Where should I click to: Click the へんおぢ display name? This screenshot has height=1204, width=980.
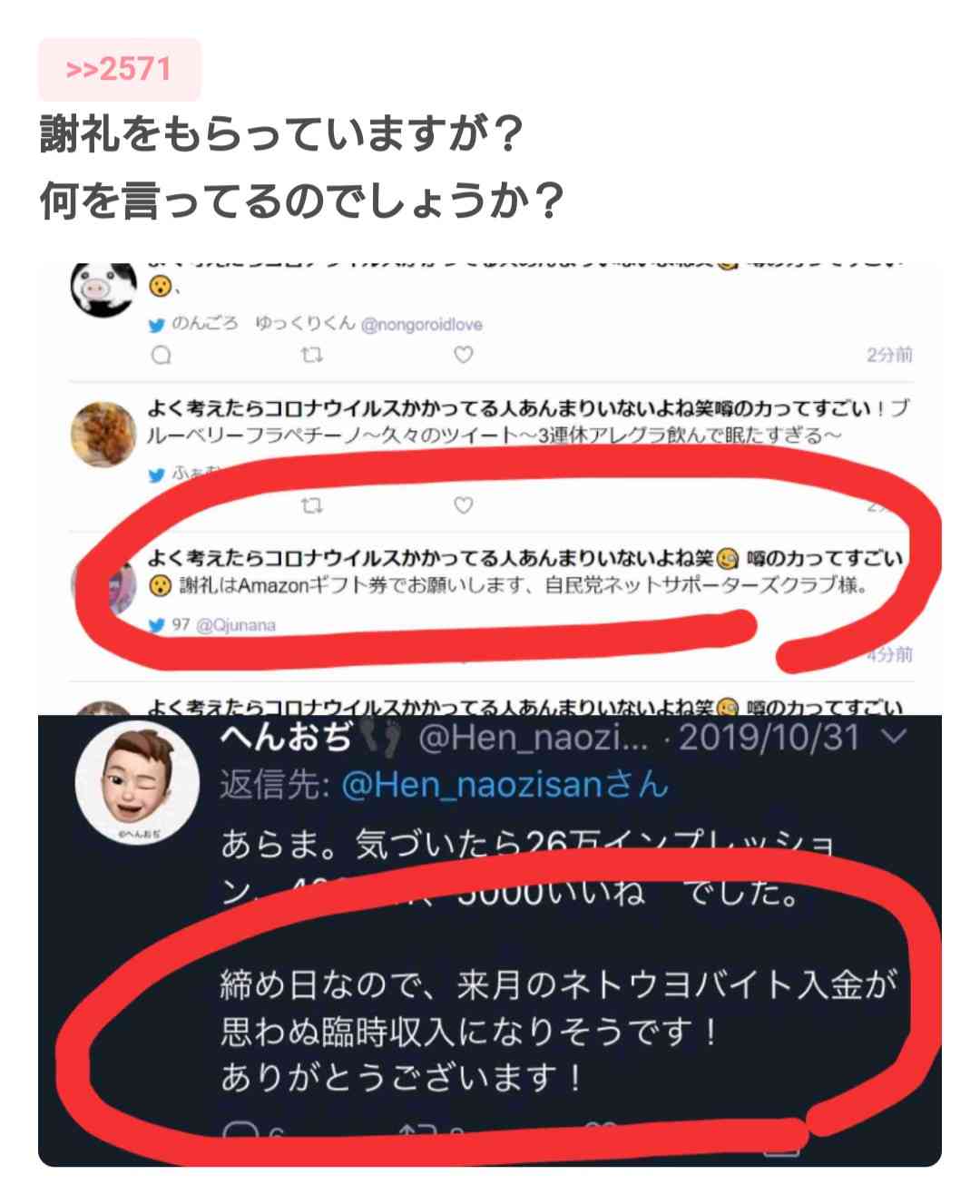[286, 737]
